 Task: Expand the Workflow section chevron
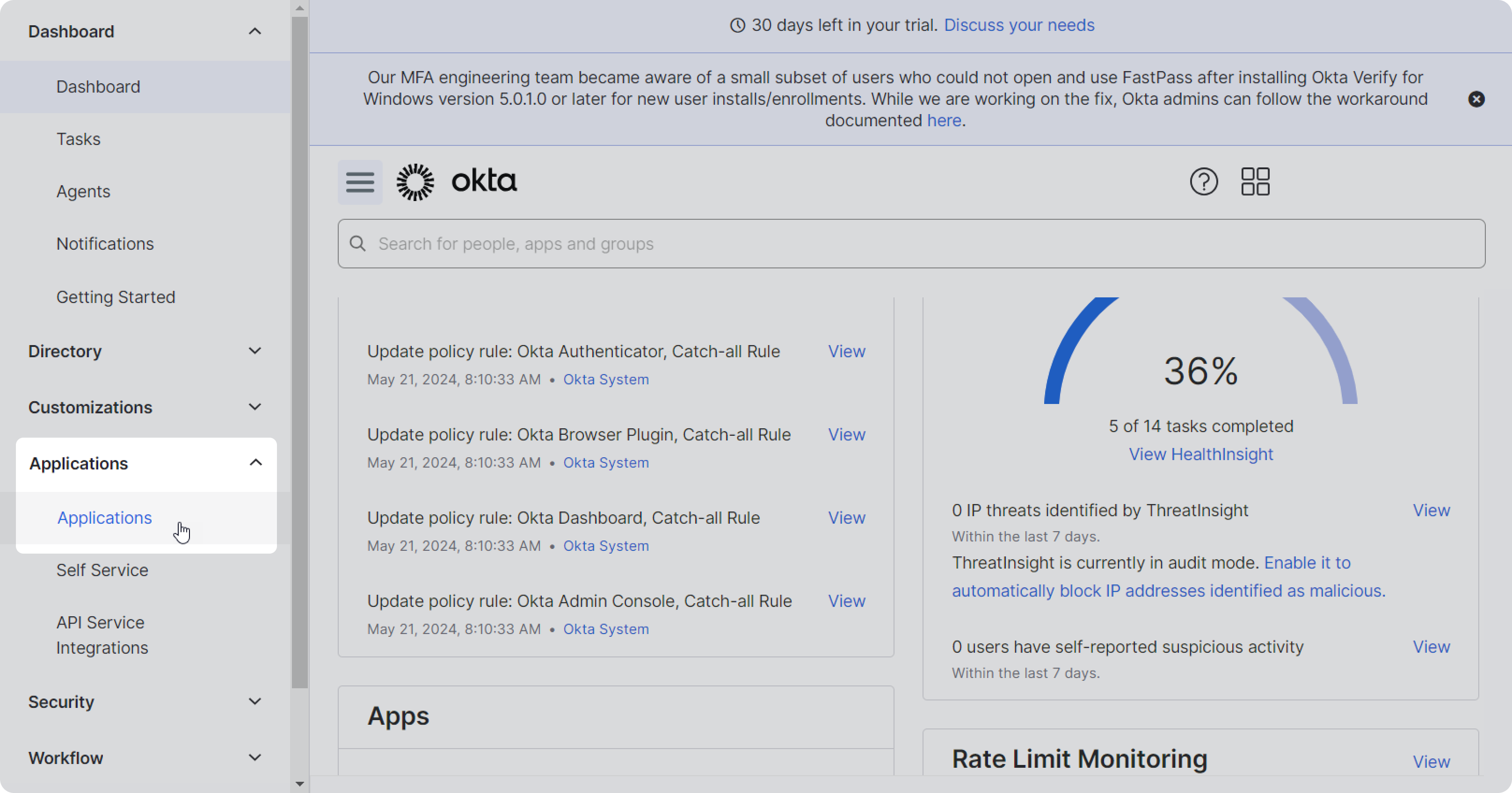(255, 758)
